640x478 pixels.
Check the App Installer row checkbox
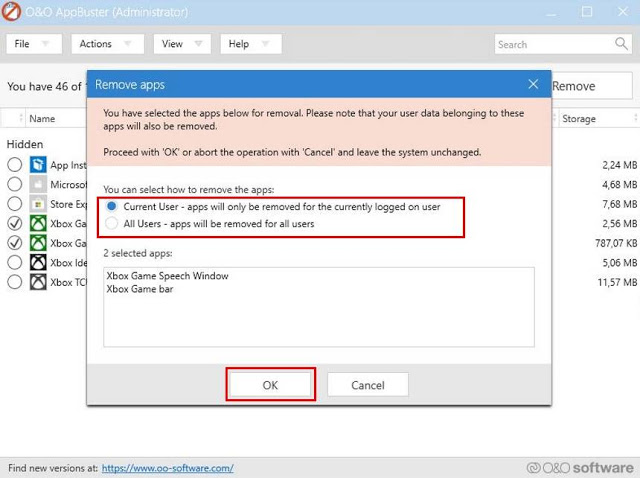click(15, 165)
